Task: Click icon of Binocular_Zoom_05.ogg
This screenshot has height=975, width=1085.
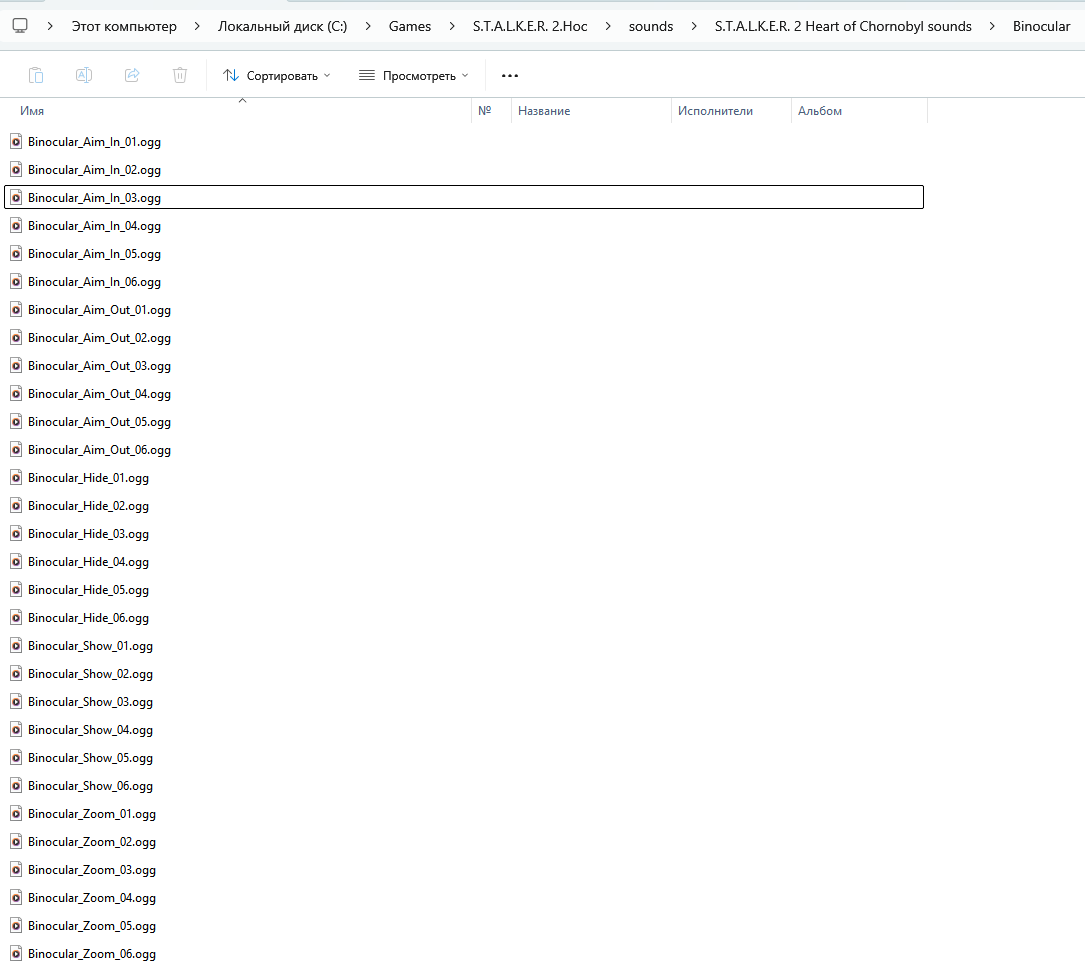Action: pos(16,927)
